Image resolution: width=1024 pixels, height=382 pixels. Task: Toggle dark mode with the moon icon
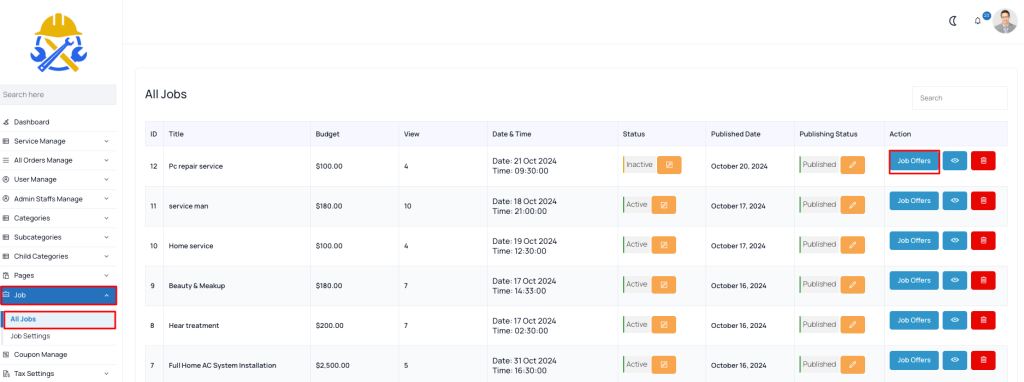coord(953,21)
